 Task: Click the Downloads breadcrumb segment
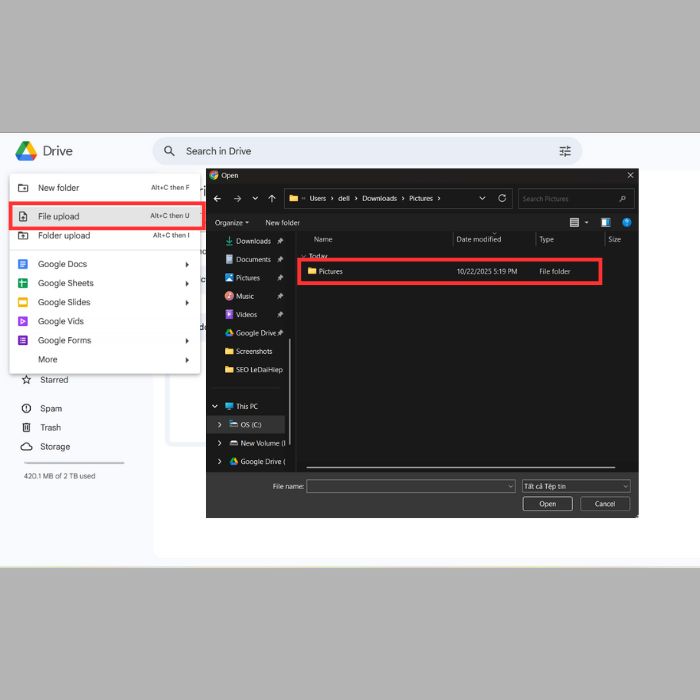(x=379, y=199)
